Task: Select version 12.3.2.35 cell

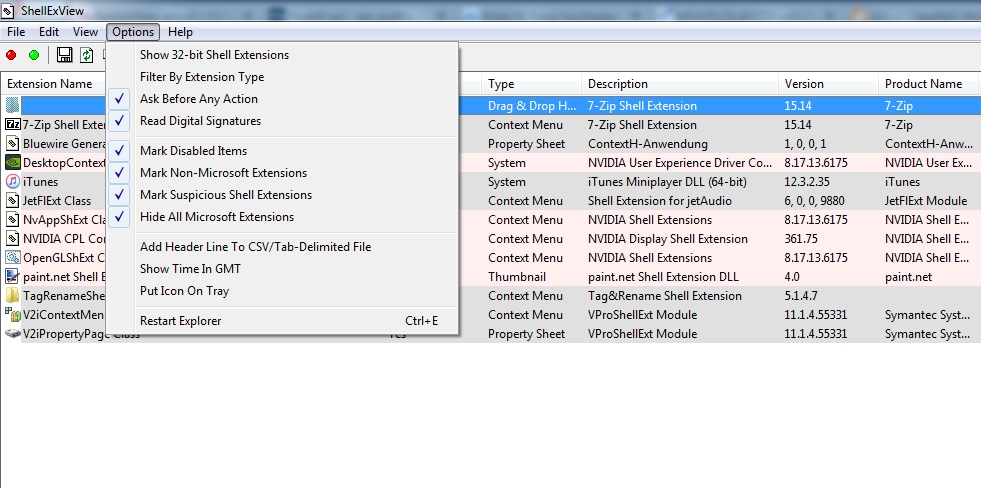Action: click(810, 182)
